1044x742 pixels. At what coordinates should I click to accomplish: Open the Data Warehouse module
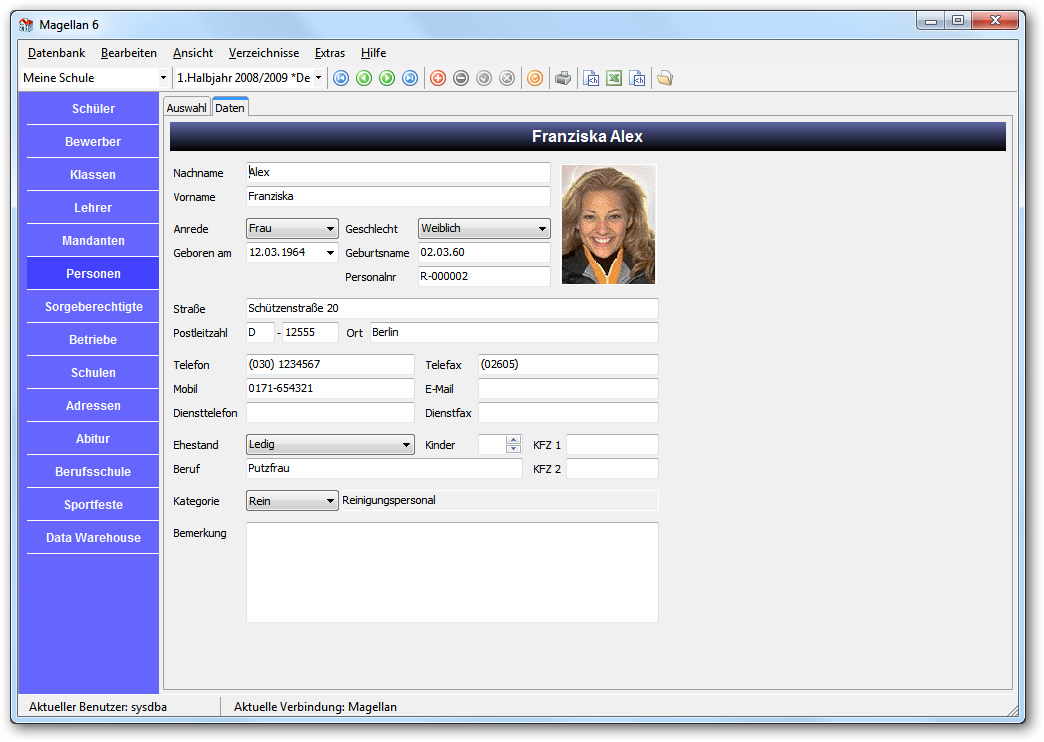click(93, 538)
